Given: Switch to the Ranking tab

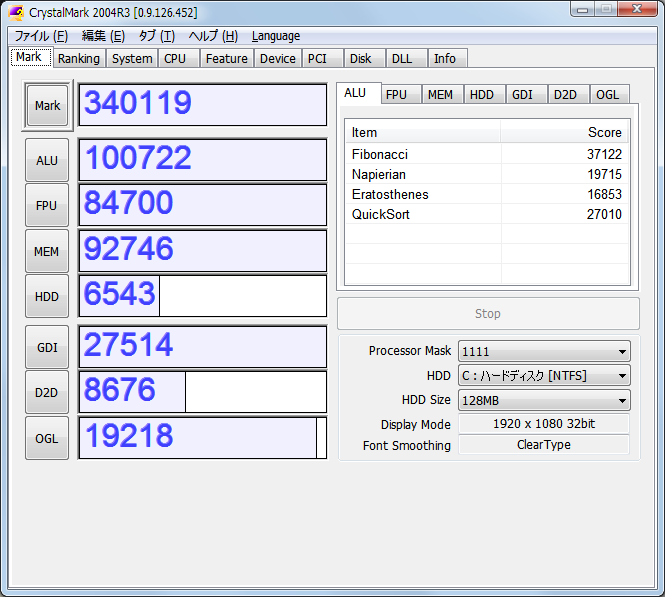Looking at the screenshot, I should 78,58.
